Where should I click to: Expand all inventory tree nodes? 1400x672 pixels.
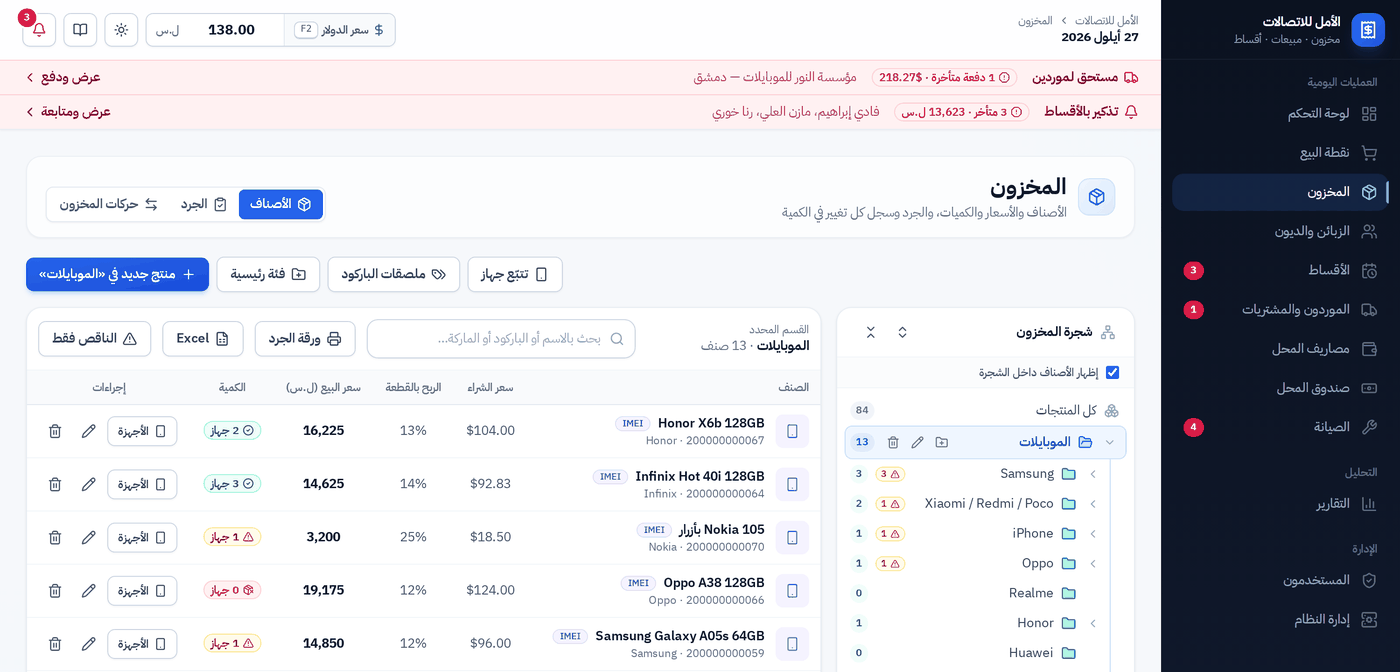(x=902, y=332)
